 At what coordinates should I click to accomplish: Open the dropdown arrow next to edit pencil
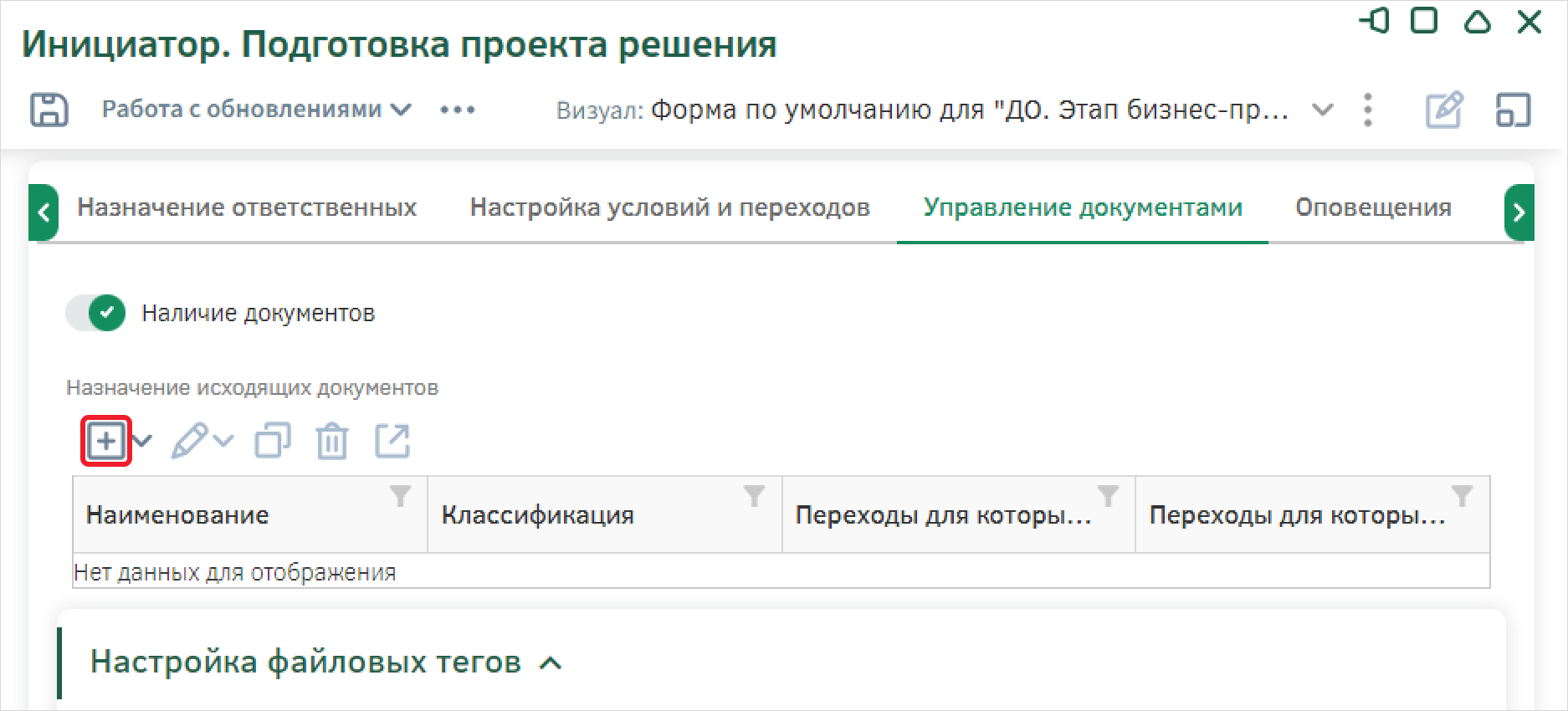(x=223, y=441)
